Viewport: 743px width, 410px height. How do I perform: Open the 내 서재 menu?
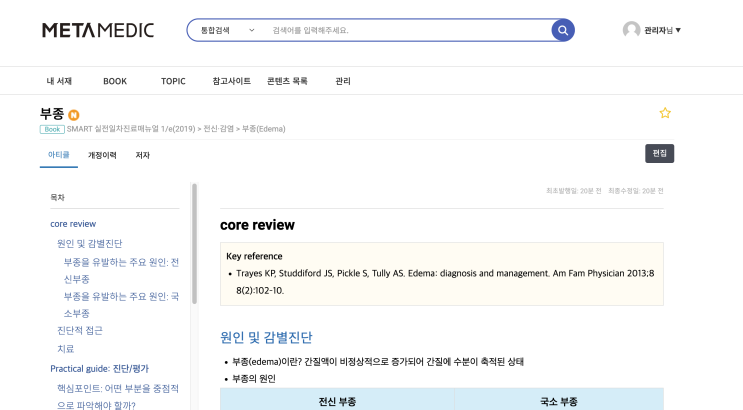tap(59, 81)
